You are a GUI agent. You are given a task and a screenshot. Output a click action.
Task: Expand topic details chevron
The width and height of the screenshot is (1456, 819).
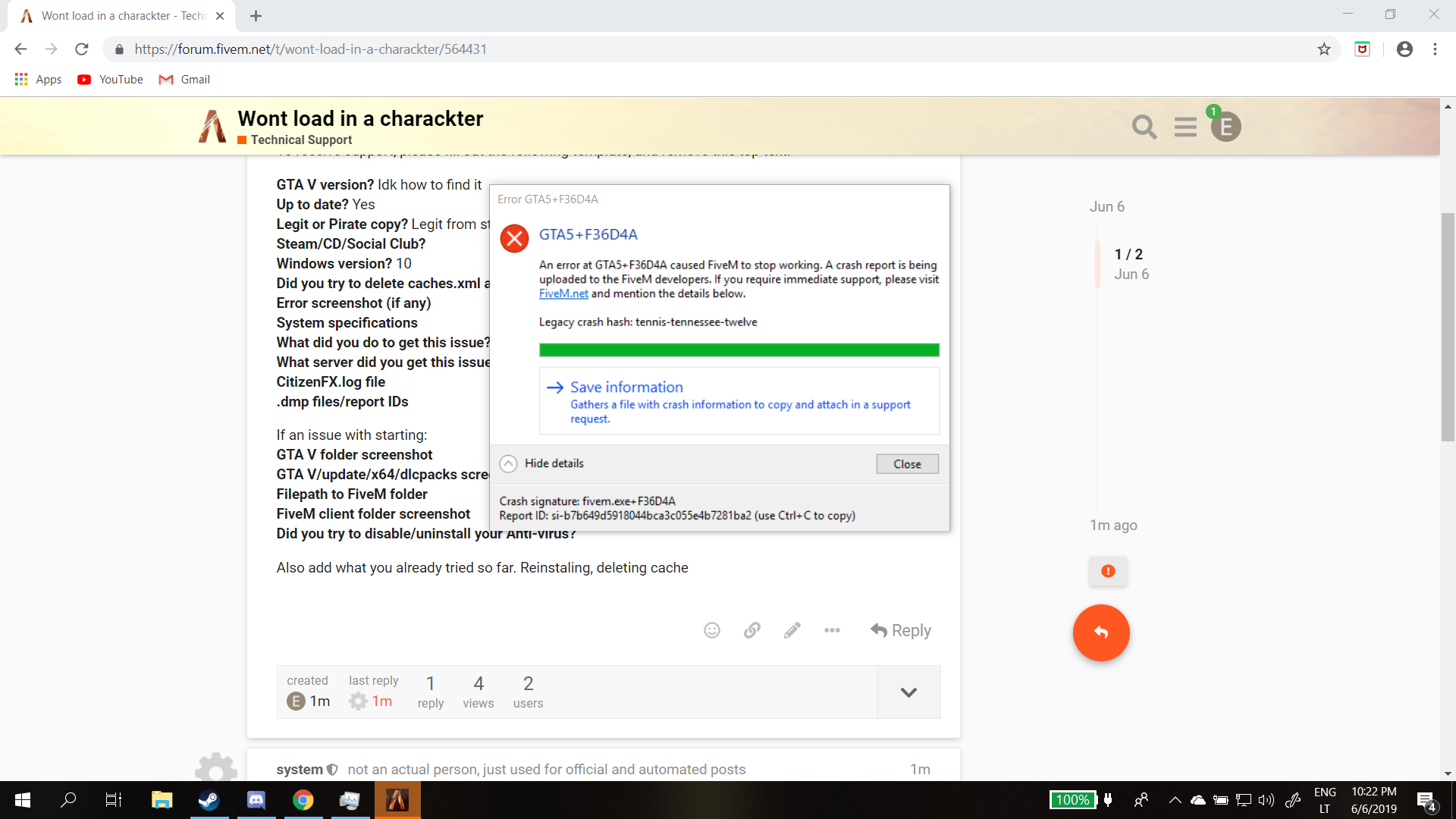click(x=908, y=692)
